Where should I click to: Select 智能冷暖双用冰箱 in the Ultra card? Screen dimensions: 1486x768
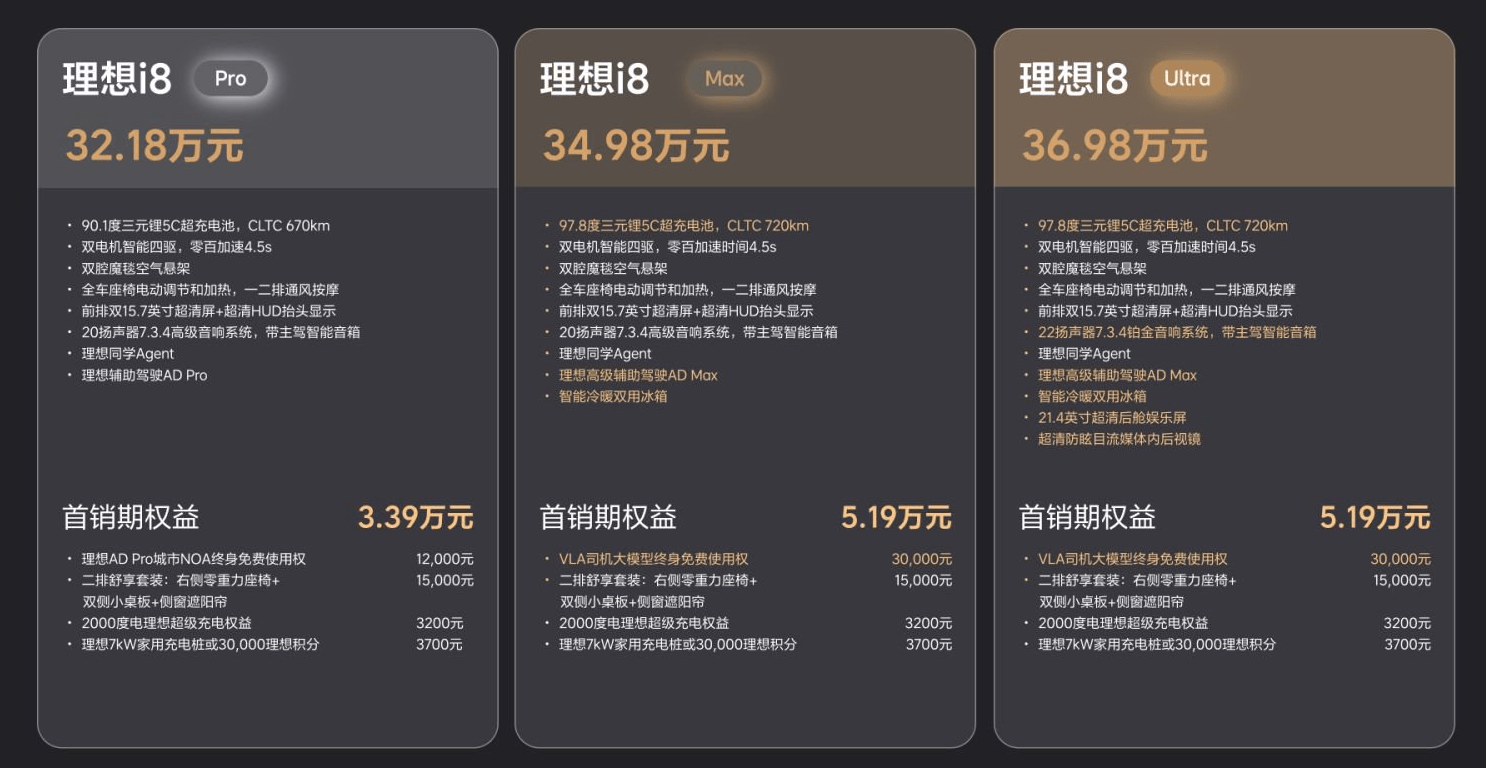(1092, 396)
